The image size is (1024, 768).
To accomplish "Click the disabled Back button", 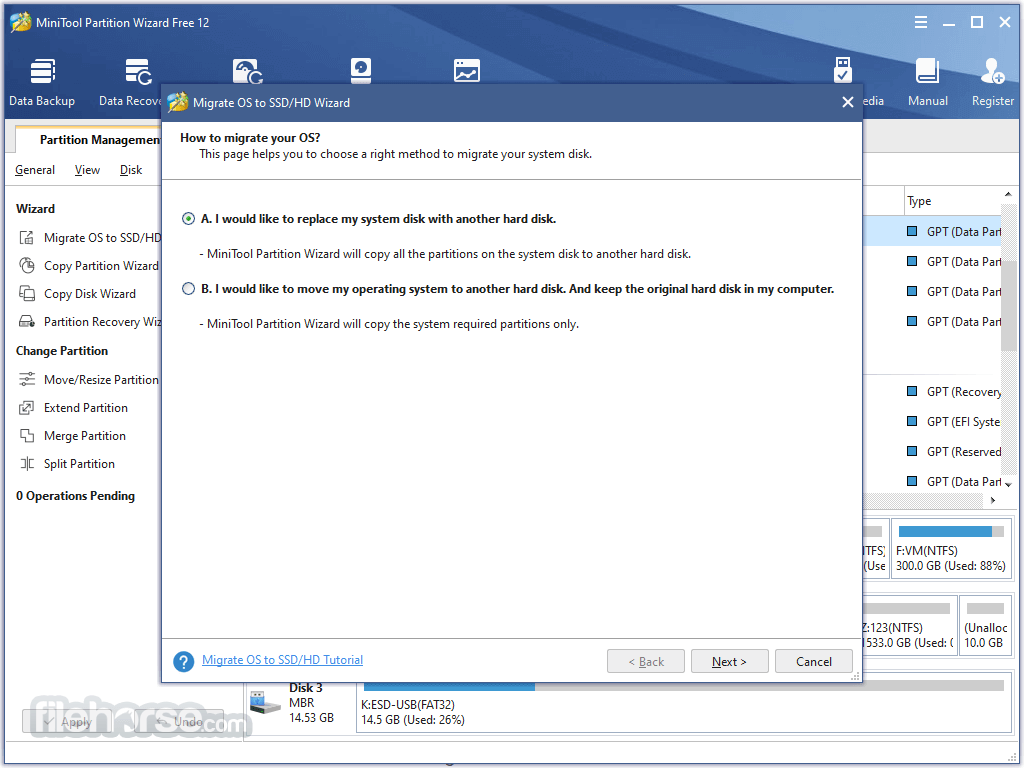I will pos(646,662).
